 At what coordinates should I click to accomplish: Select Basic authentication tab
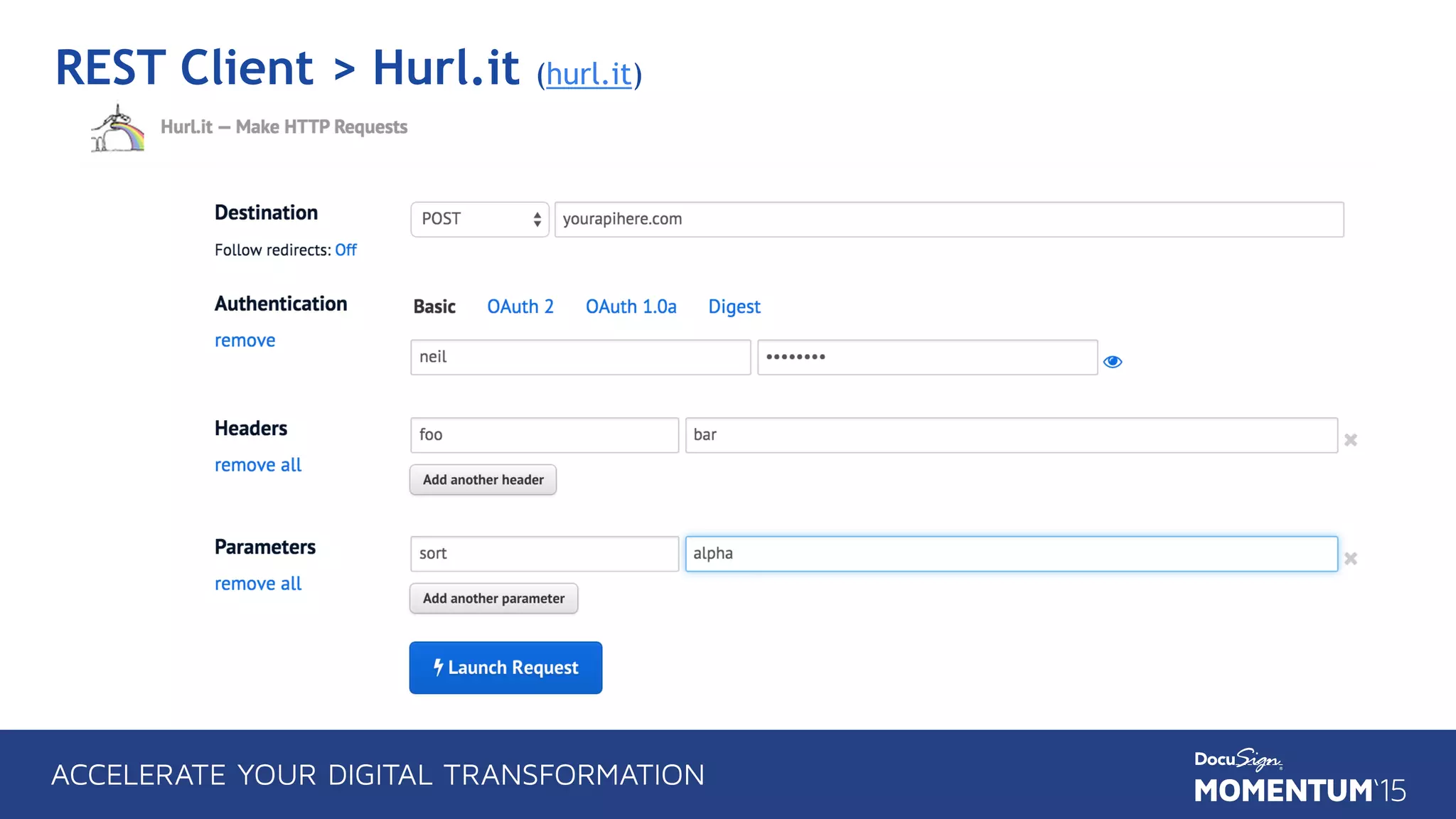(x=434, y=306)
